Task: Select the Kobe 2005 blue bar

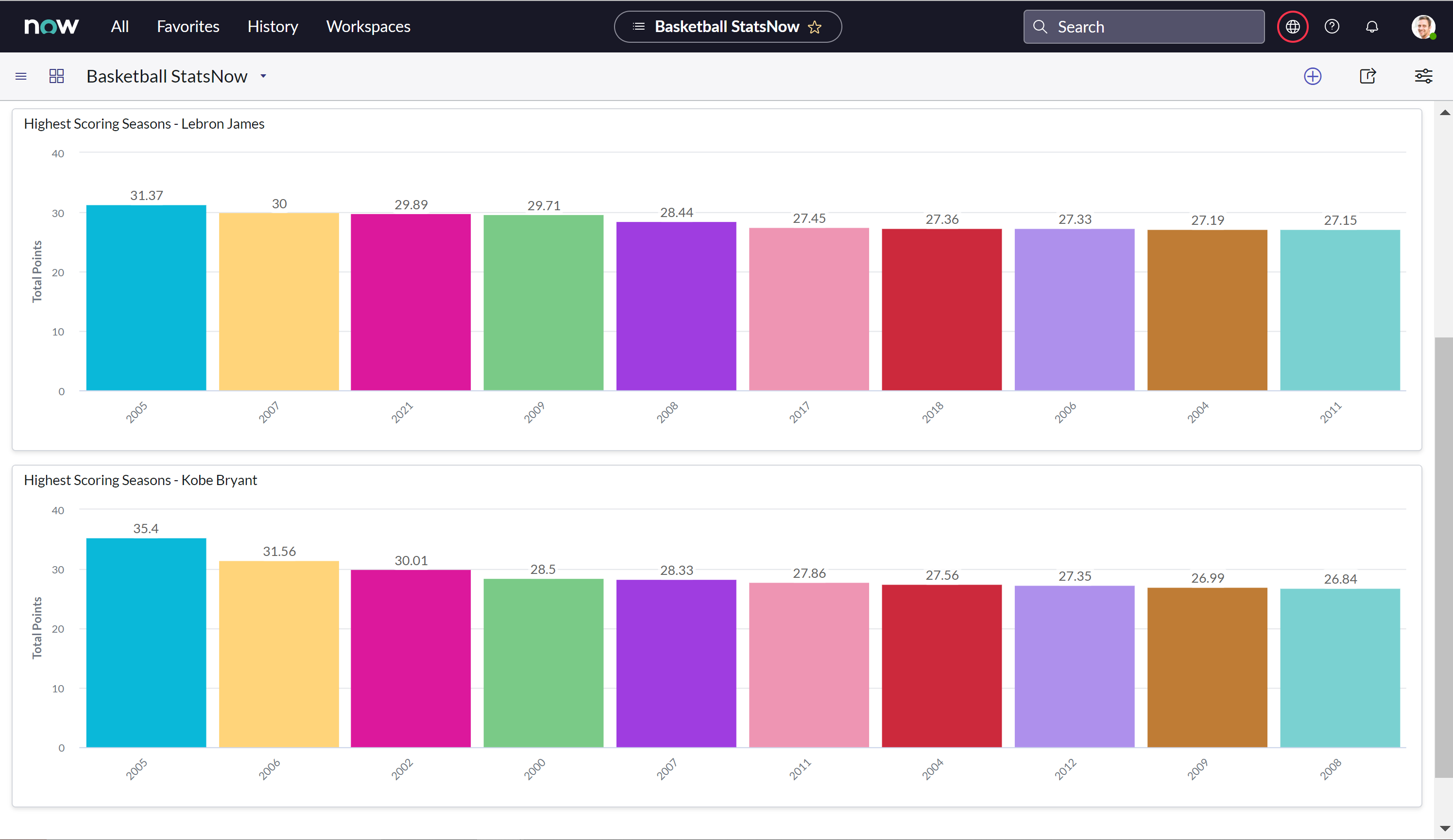Action: click(x=146, y=643)
